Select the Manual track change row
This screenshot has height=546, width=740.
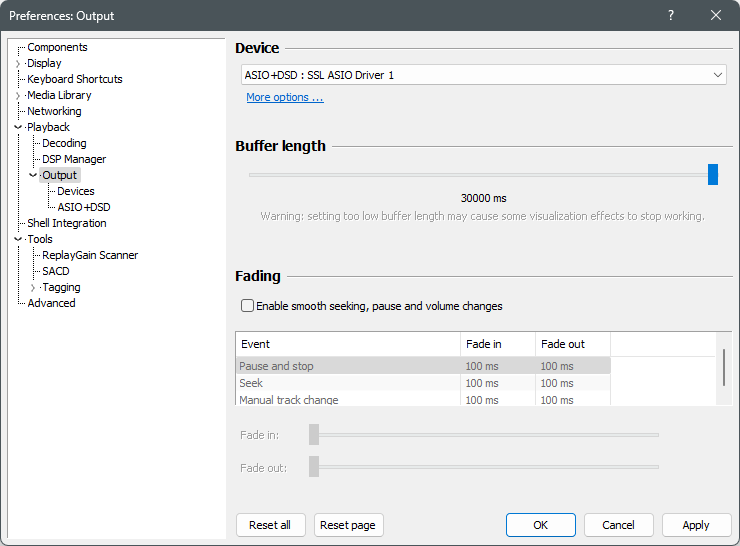[423, 399]
